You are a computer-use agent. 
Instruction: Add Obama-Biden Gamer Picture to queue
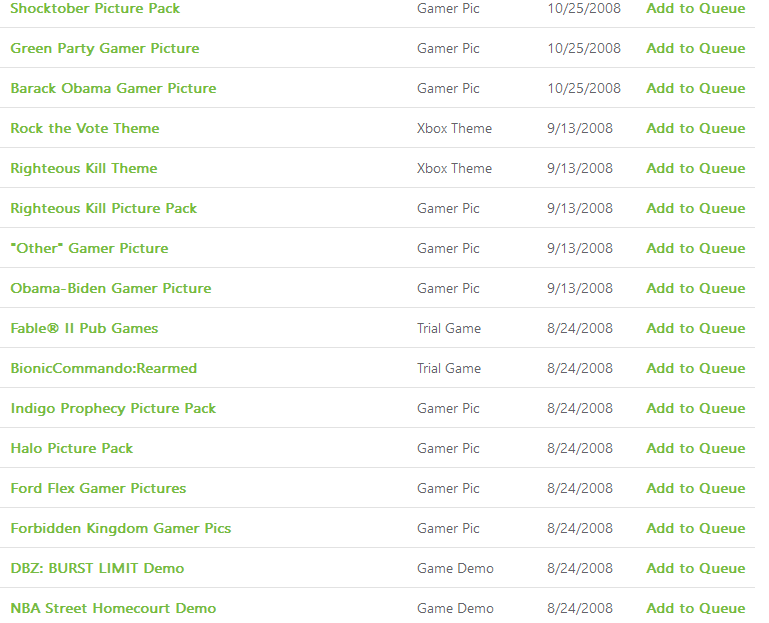(695, 288)
